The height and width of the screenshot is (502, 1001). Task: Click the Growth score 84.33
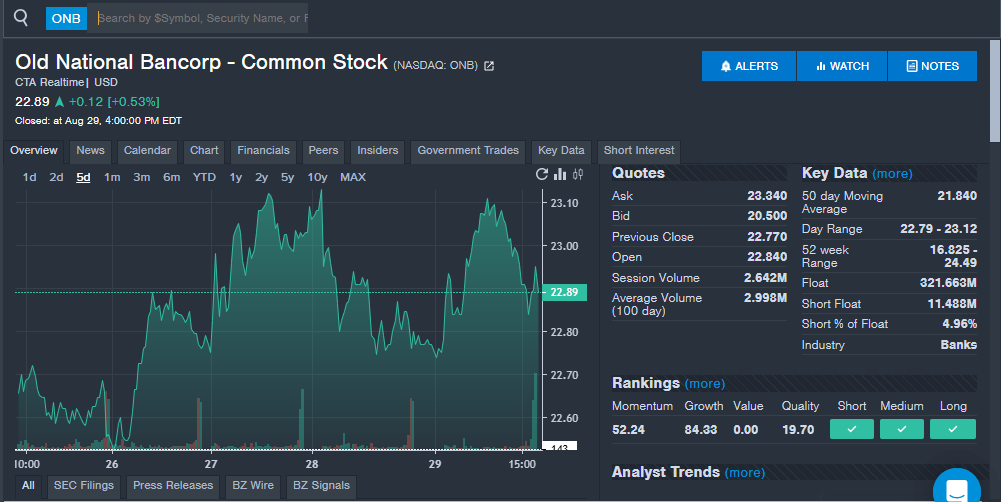700,430
